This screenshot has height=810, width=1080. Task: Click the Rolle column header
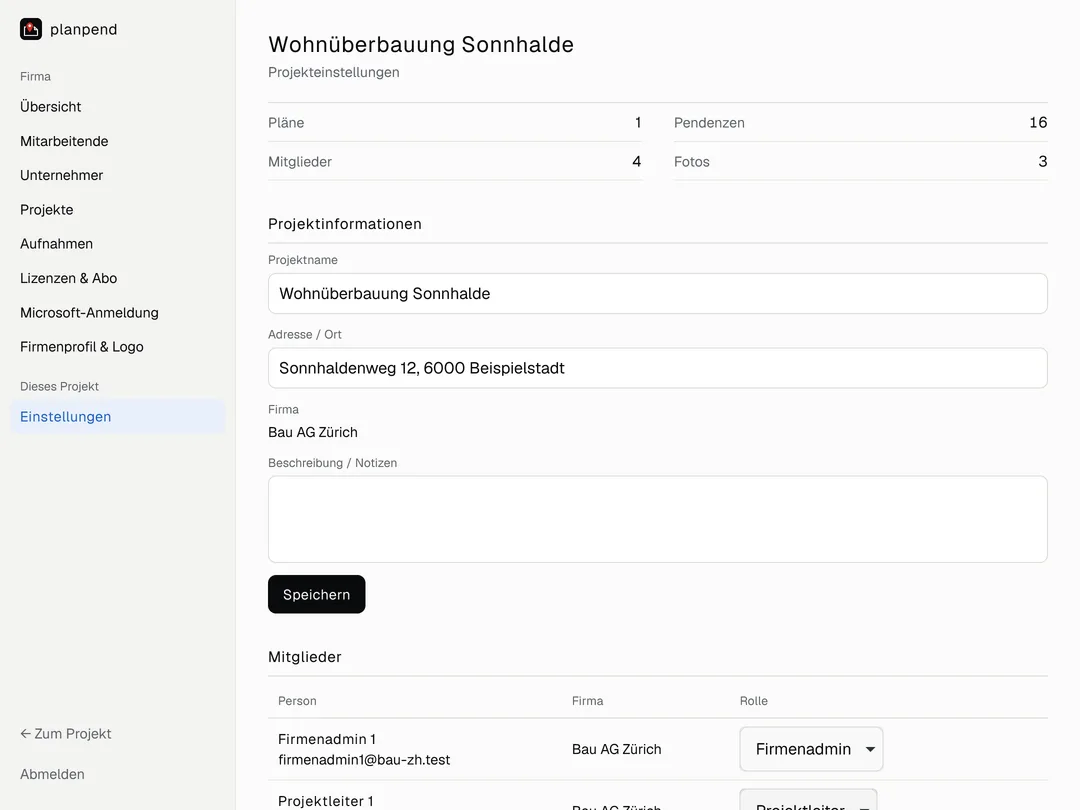click(x=754, y=700)
